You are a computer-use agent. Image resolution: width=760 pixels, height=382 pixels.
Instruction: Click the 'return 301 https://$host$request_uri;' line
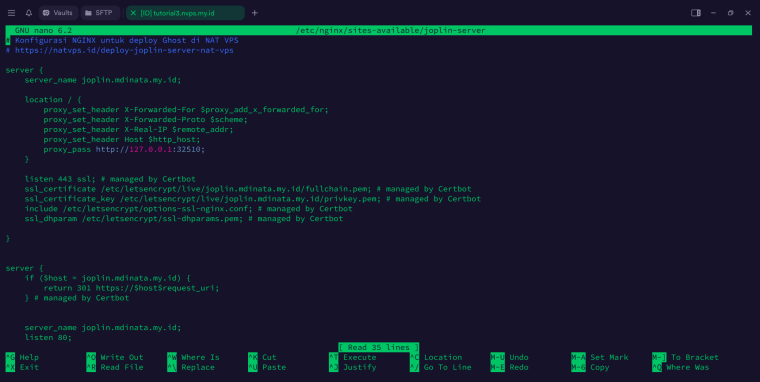131,288
